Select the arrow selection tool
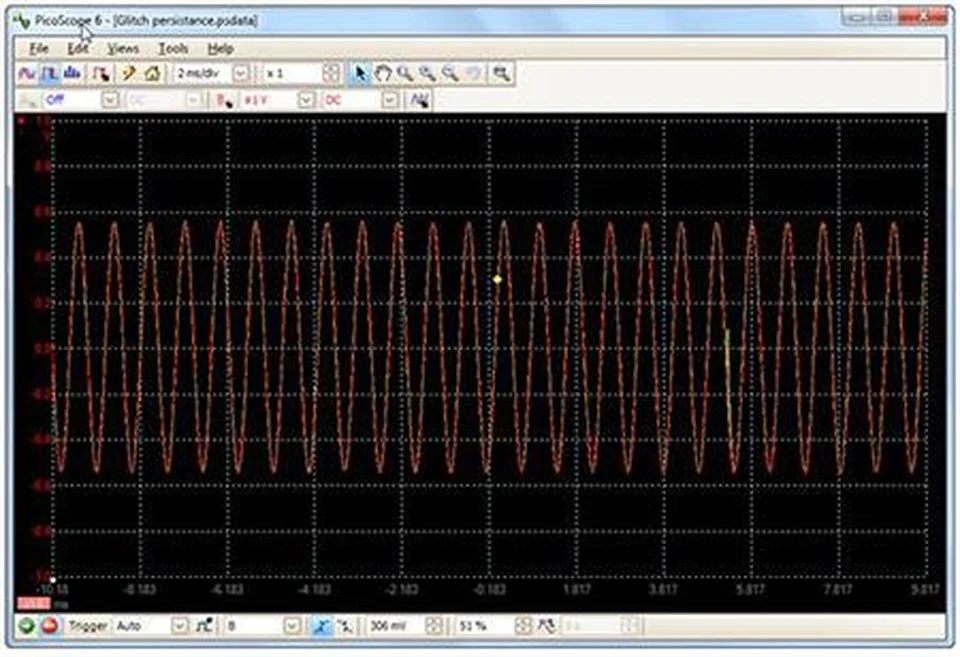Viewport: 960px width, 657px height. 361,73
